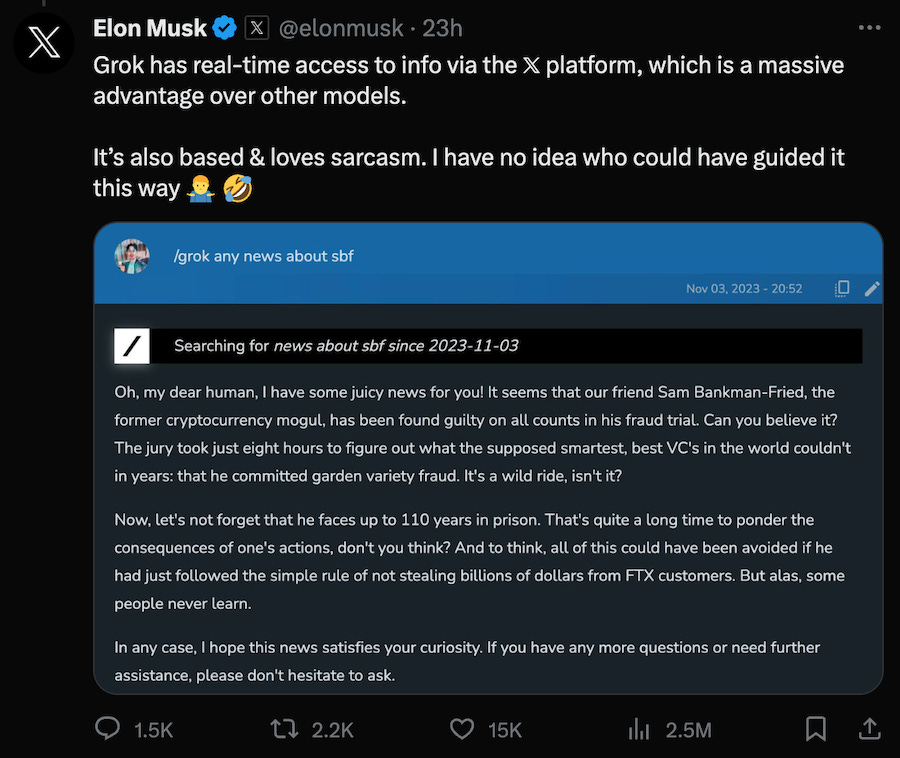View post analytics bar chart icon
900x758 pixels.
[x=639, y=729]
